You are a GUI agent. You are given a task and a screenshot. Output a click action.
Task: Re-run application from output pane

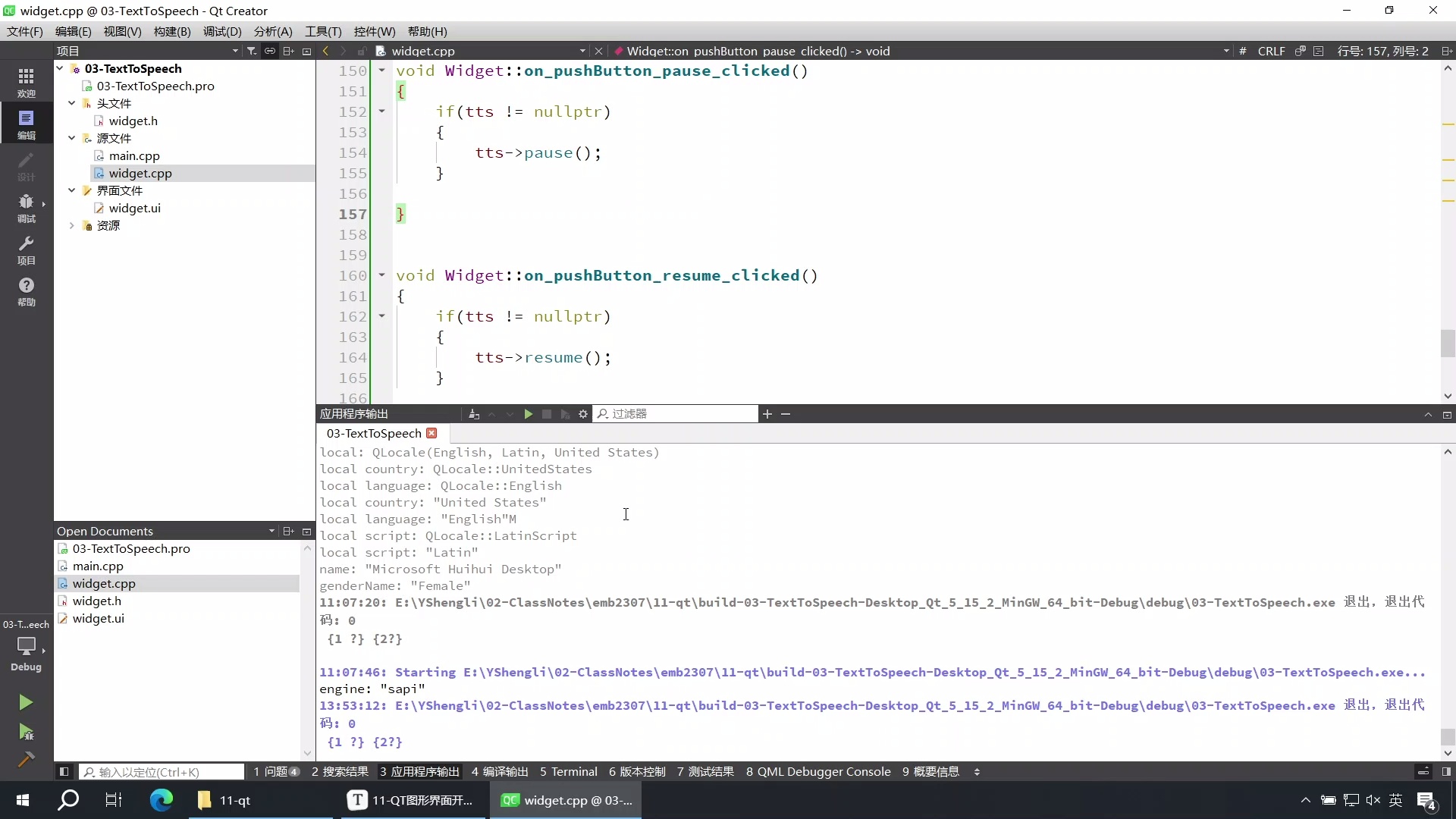pyautogui.click(x=529, y=414)
